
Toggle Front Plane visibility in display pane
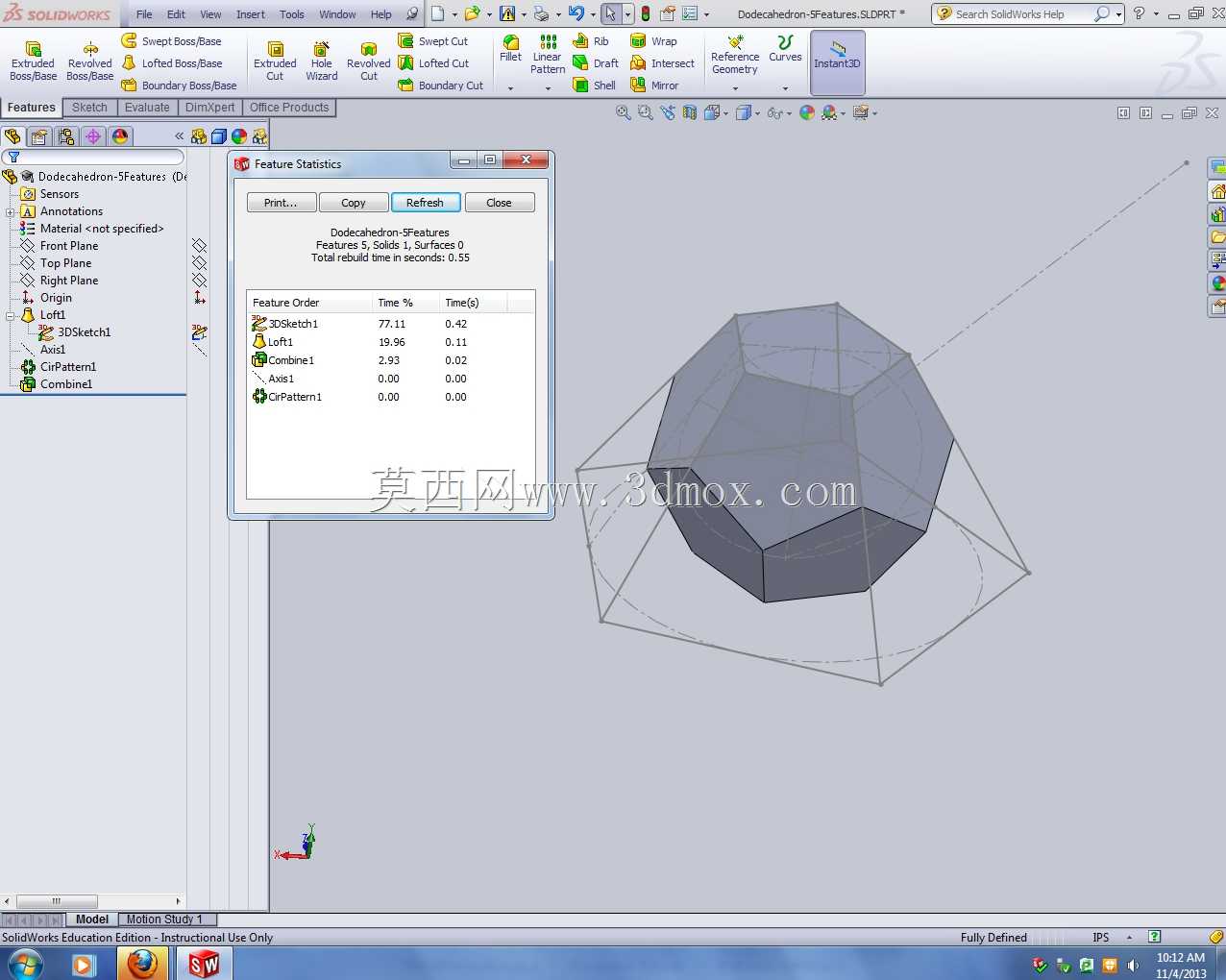tap(200, 246)
